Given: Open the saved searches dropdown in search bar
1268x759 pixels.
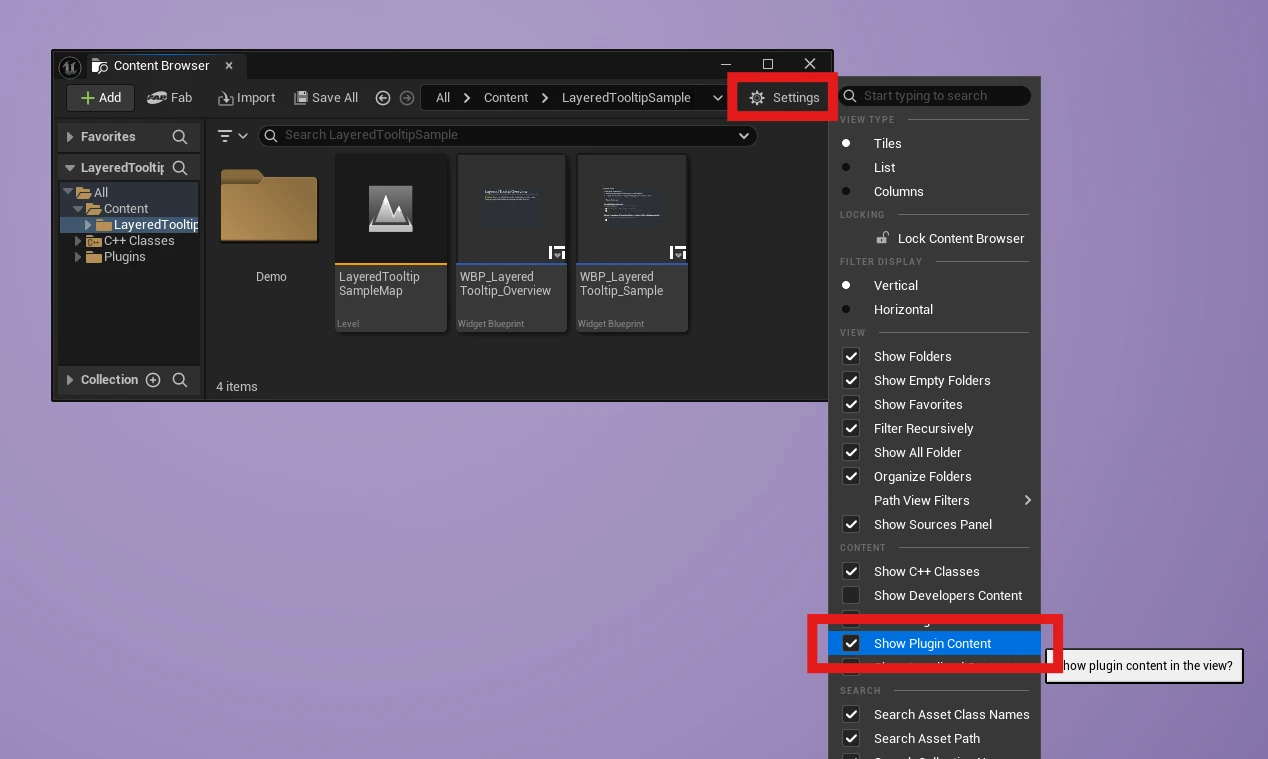Looking at the screenshot, I should (x=743, y=136).
